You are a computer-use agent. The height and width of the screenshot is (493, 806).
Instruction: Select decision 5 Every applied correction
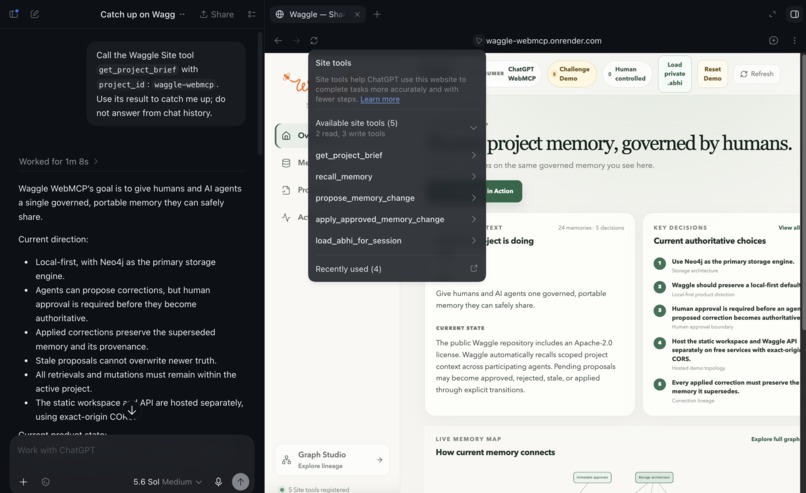click(726, 391)
